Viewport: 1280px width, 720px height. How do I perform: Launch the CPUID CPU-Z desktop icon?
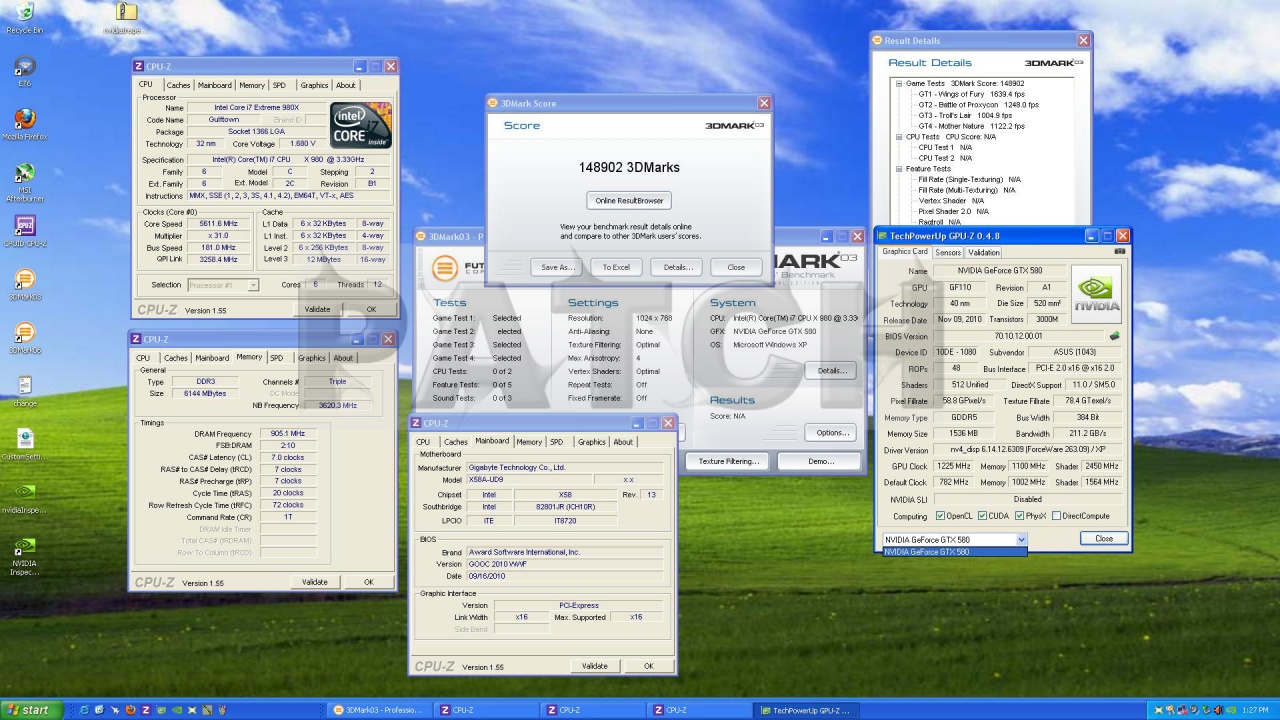(x=25, y=226)
